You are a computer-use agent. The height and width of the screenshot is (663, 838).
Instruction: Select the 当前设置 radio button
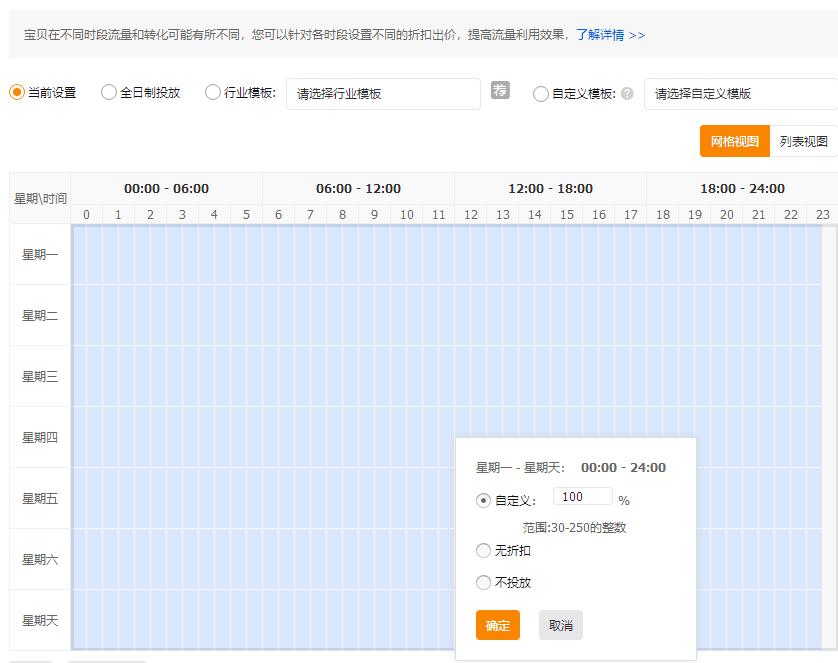pyautogui.click(x=17, y=92)
